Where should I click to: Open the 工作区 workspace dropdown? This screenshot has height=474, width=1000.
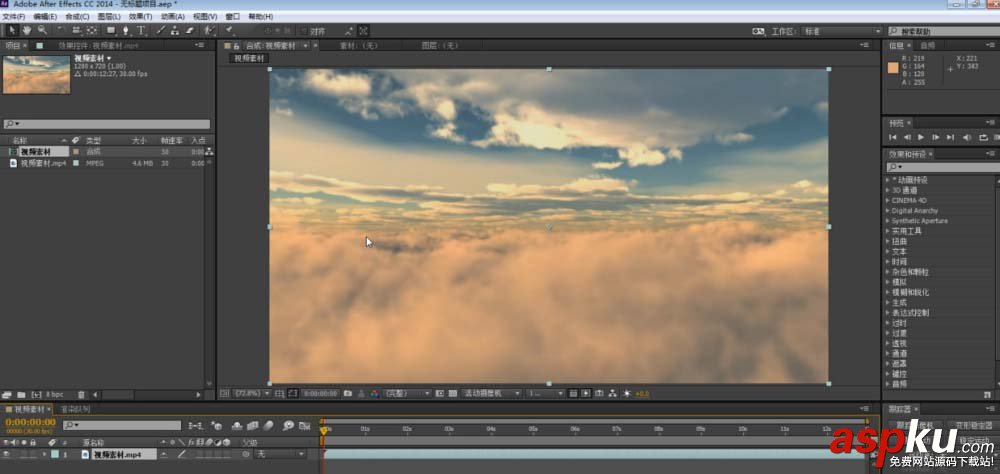pyautogui.click(x=840, y=31)
